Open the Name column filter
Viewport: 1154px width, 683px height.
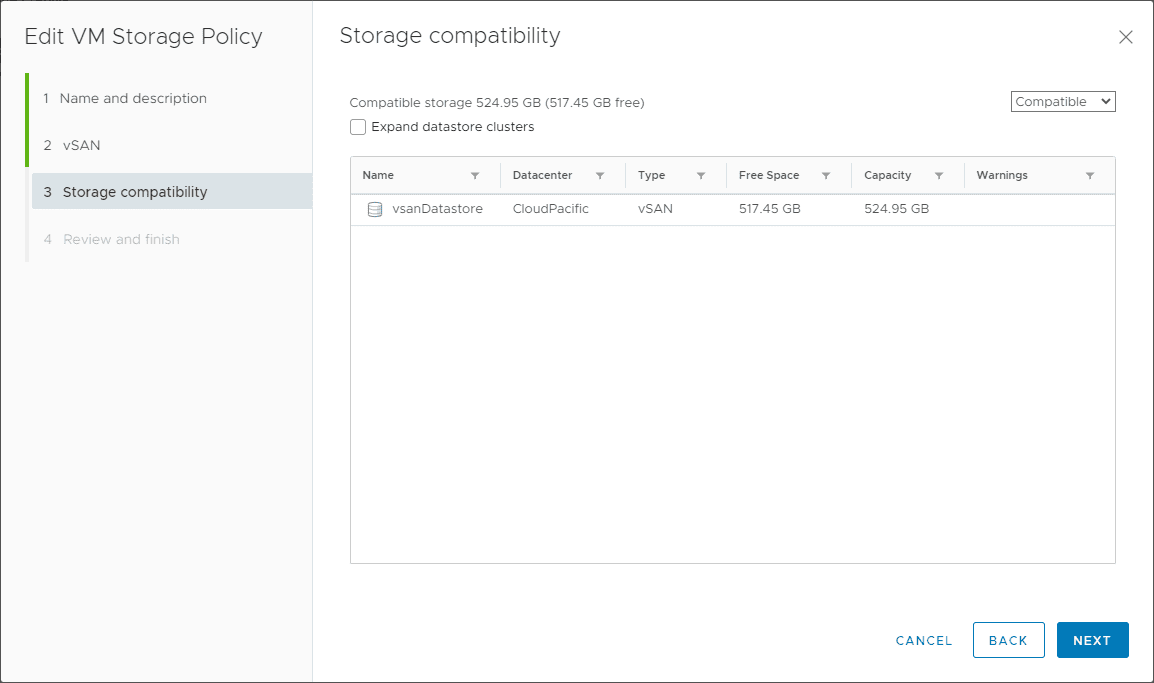tap(473, 174)
